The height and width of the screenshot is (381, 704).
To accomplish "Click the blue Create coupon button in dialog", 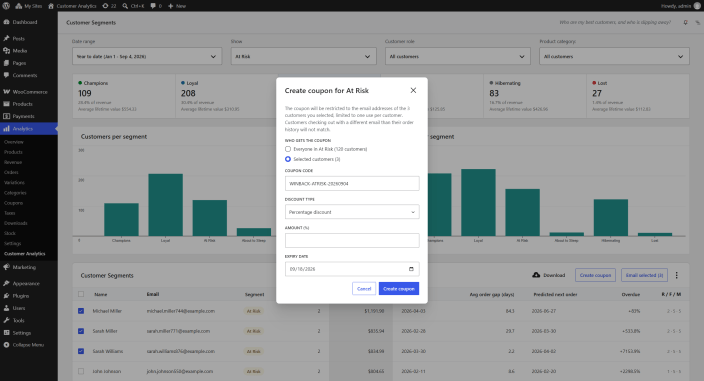I will [x=399, y=289].
